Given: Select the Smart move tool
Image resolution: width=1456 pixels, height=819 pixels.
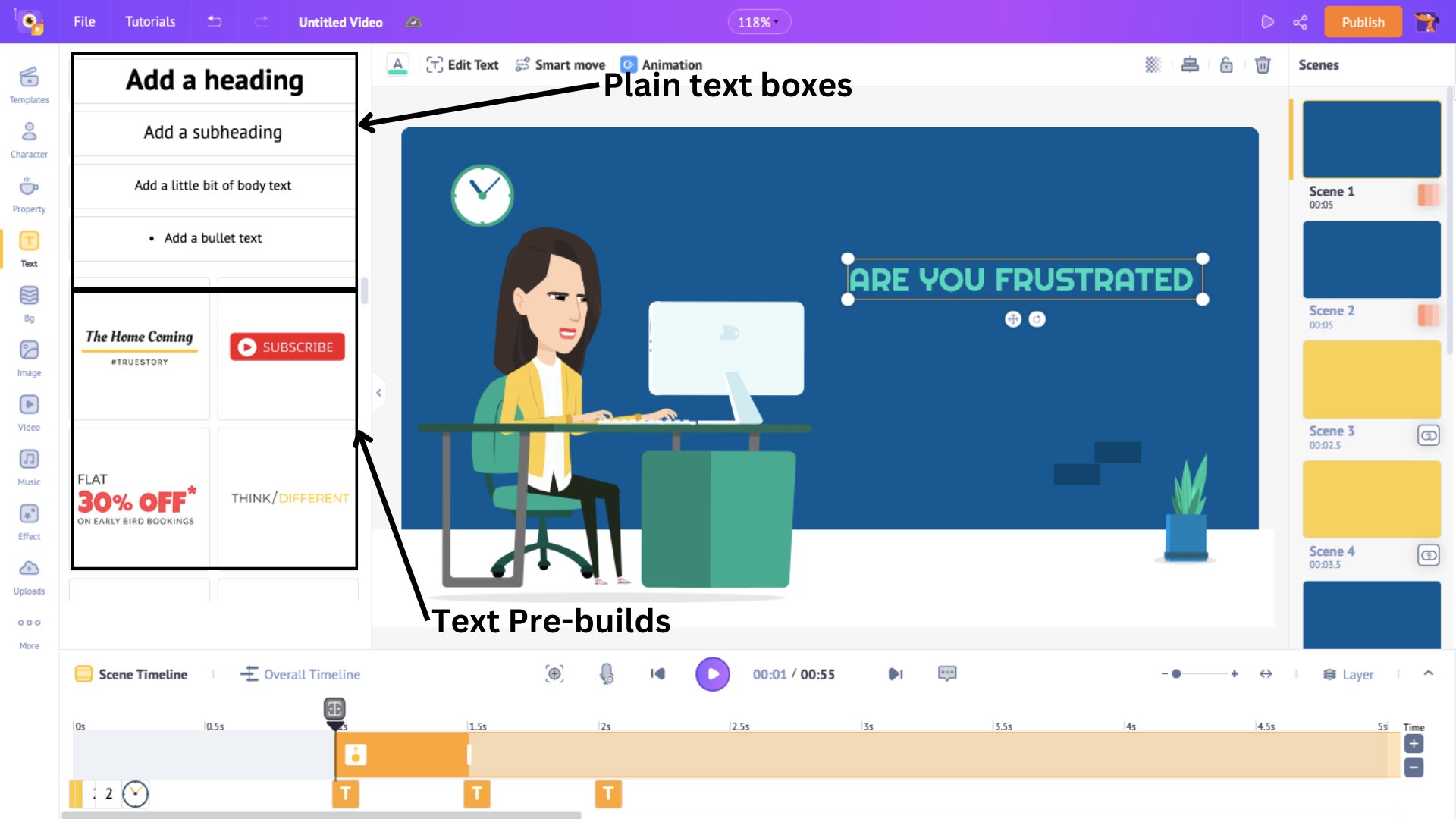Looking at the screenshot, I should coord(560,64).
